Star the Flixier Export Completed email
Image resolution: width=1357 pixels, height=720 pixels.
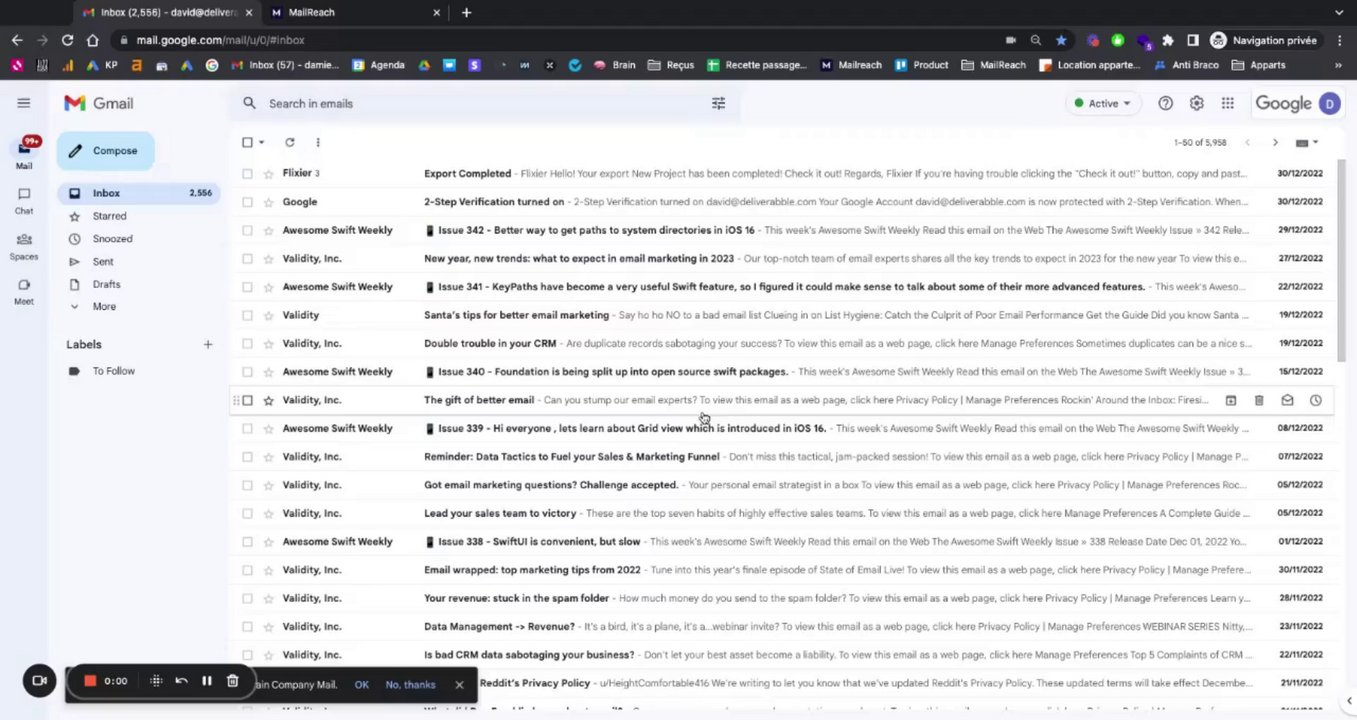(268, 174)
